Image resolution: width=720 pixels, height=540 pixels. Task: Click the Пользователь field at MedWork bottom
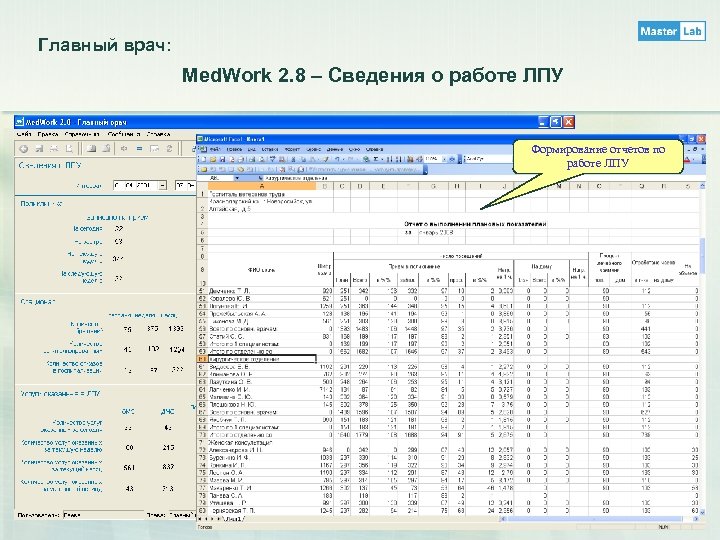[103, 515]
